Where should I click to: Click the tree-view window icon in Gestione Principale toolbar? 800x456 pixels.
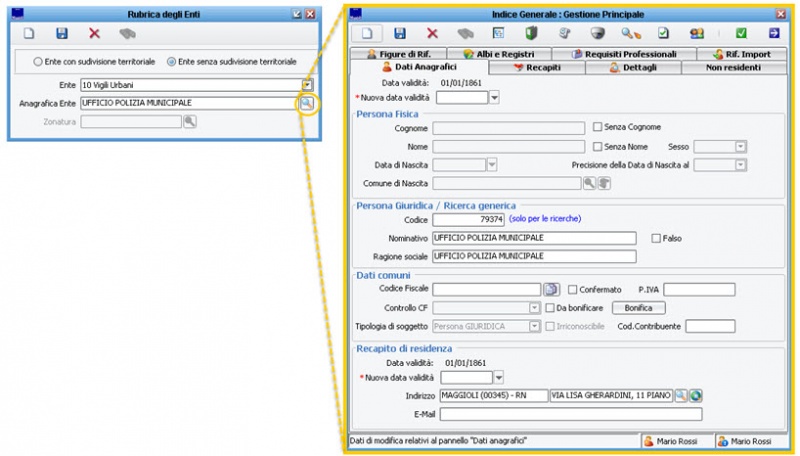coord(498,33)
